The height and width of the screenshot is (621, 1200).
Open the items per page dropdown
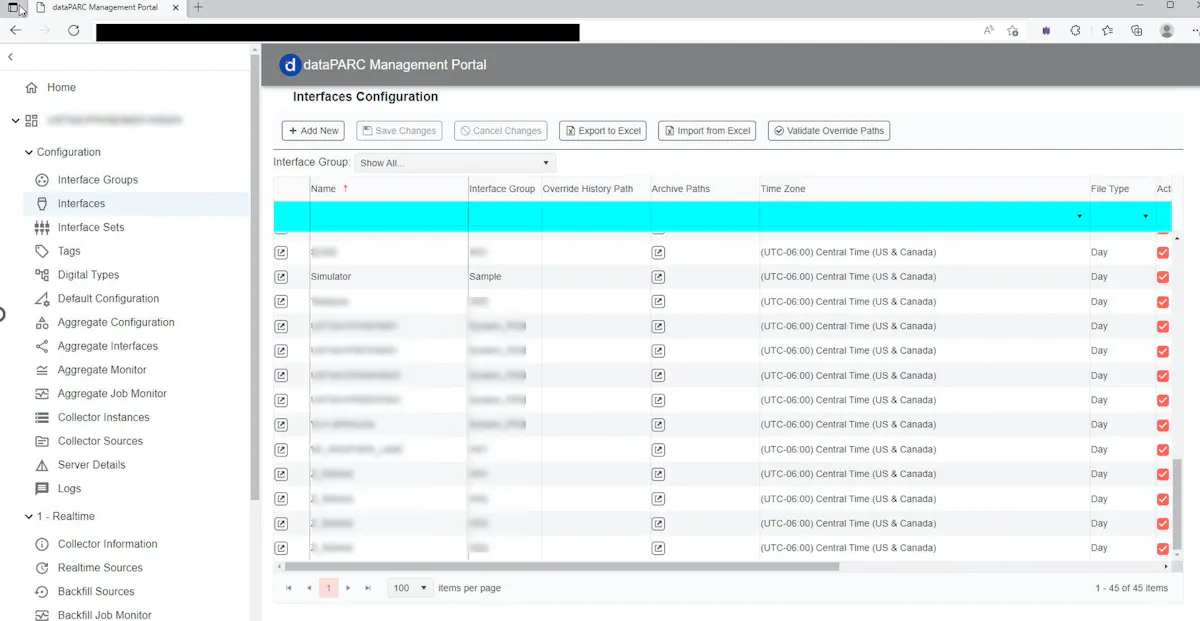(x=410, y=588)
